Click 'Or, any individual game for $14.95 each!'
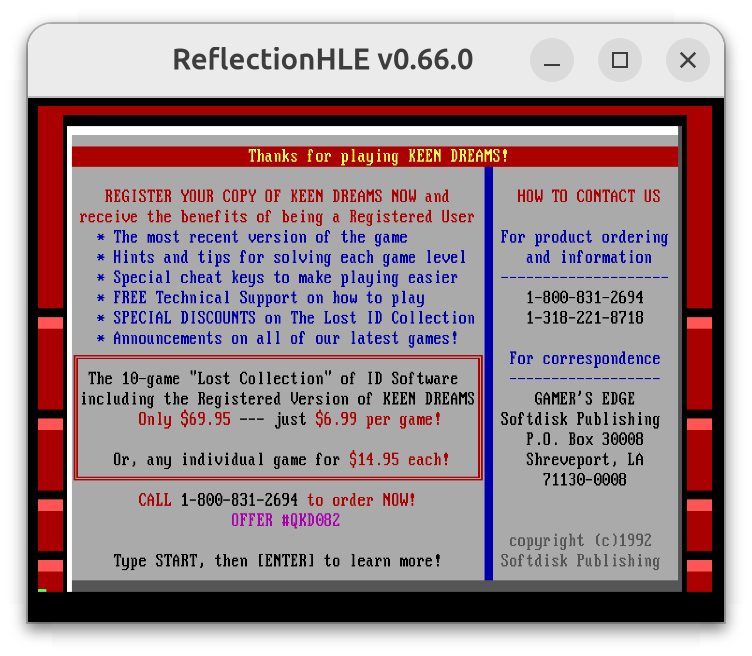Image resolution: width=752 pixels, height=656 pixels. [282, 459]
